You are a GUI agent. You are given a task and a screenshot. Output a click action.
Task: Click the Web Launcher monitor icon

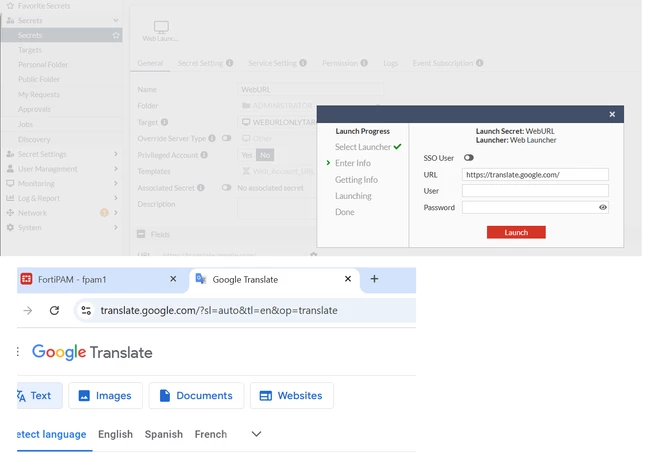click(161, 27)
